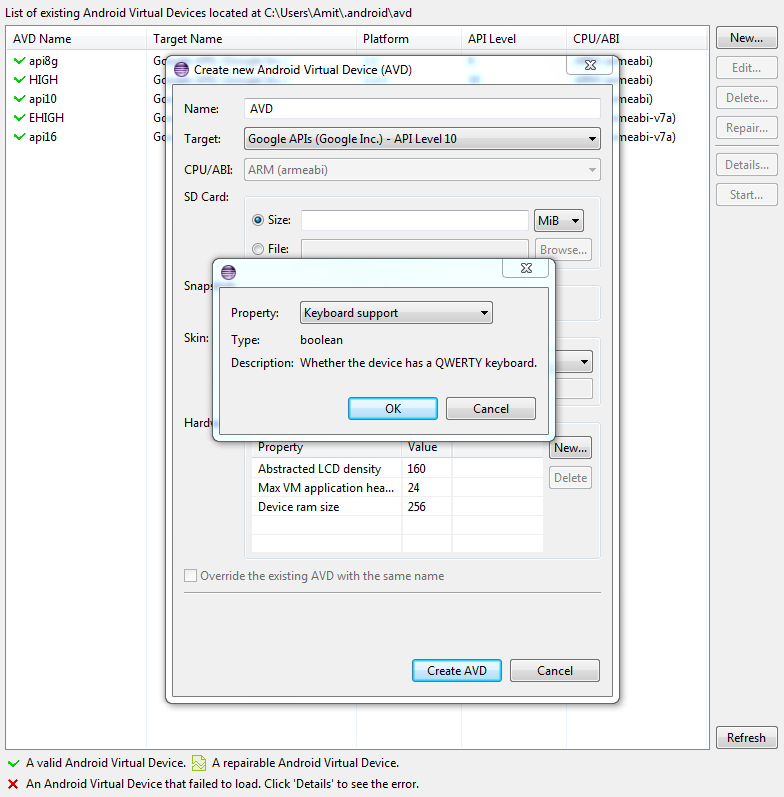Click the hardware Value column header

(x=427, y=447)
